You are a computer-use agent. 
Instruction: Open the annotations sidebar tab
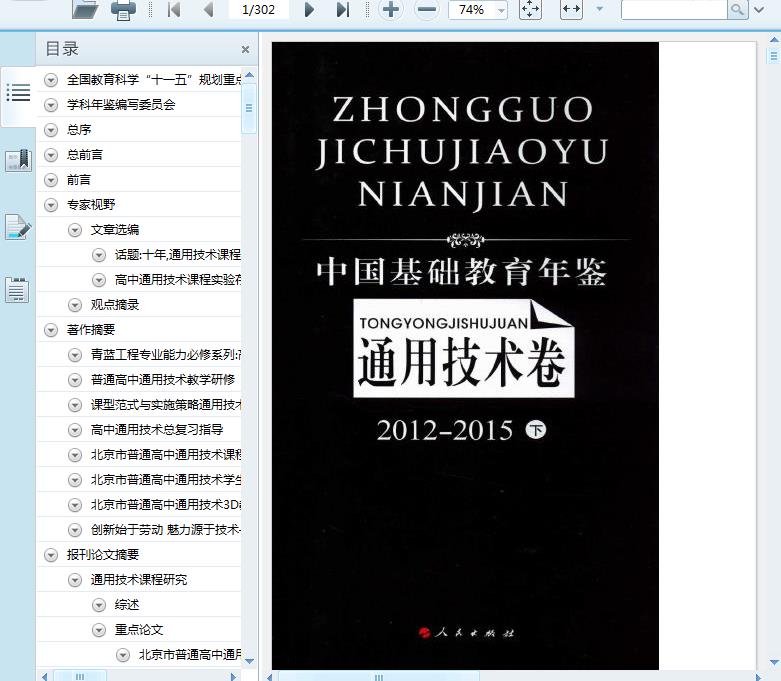(x=18, y=227)
